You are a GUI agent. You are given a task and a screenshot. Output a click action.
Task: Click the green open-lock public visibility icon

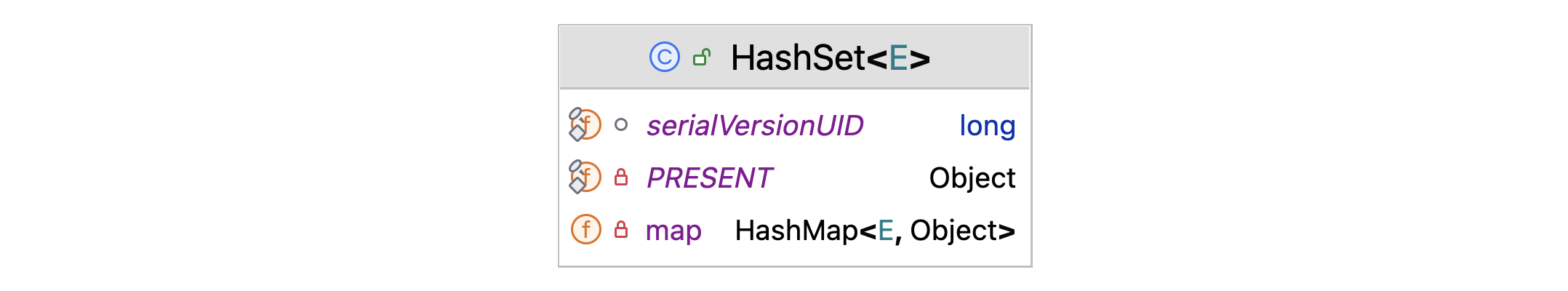click(702, 57)
